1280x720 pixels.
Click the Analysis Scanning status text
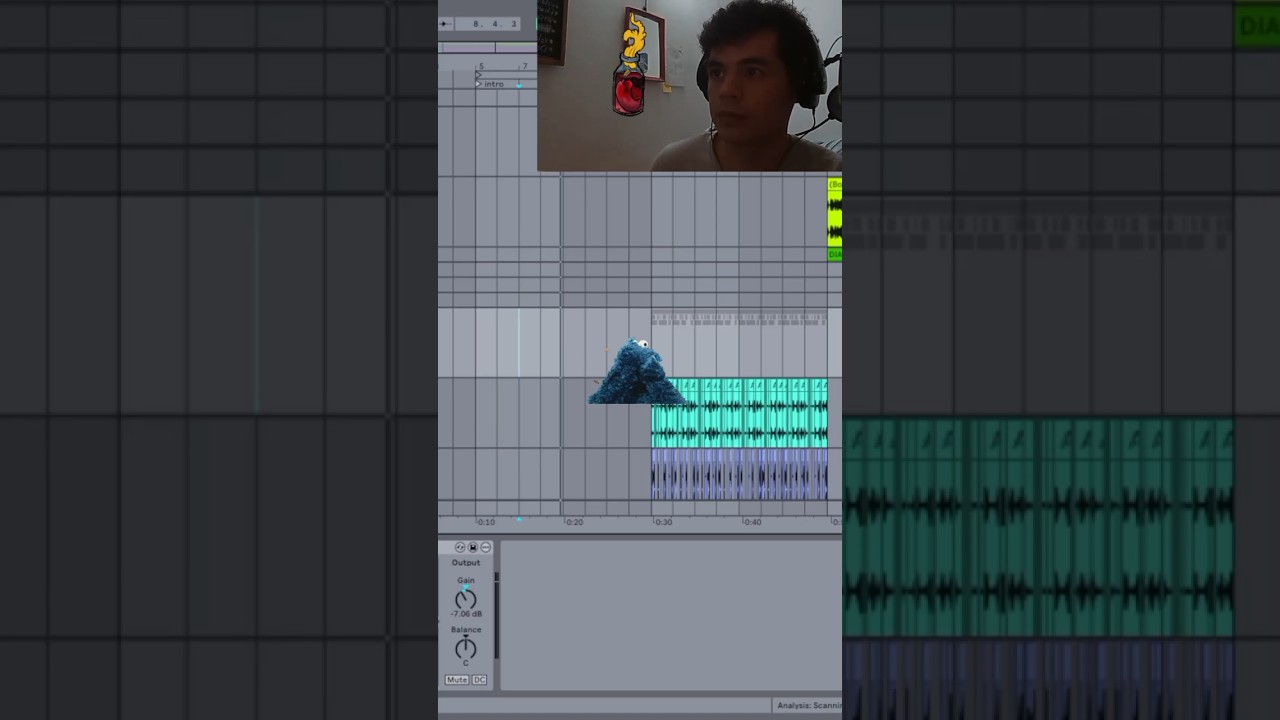(809, 706)
